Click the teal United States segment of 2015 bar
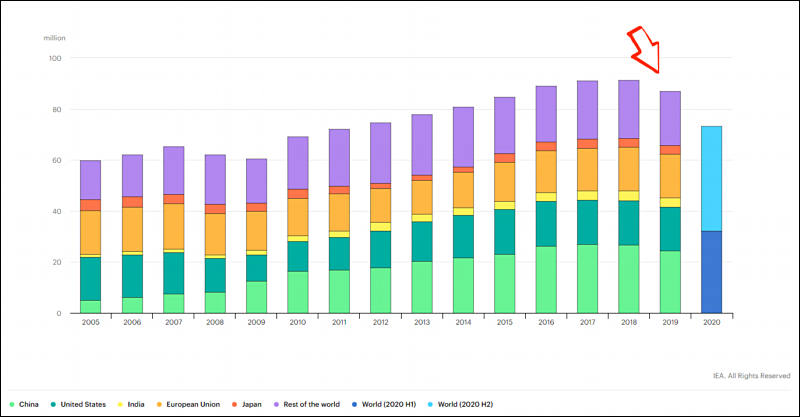800x417 pixels. (505, 232)
